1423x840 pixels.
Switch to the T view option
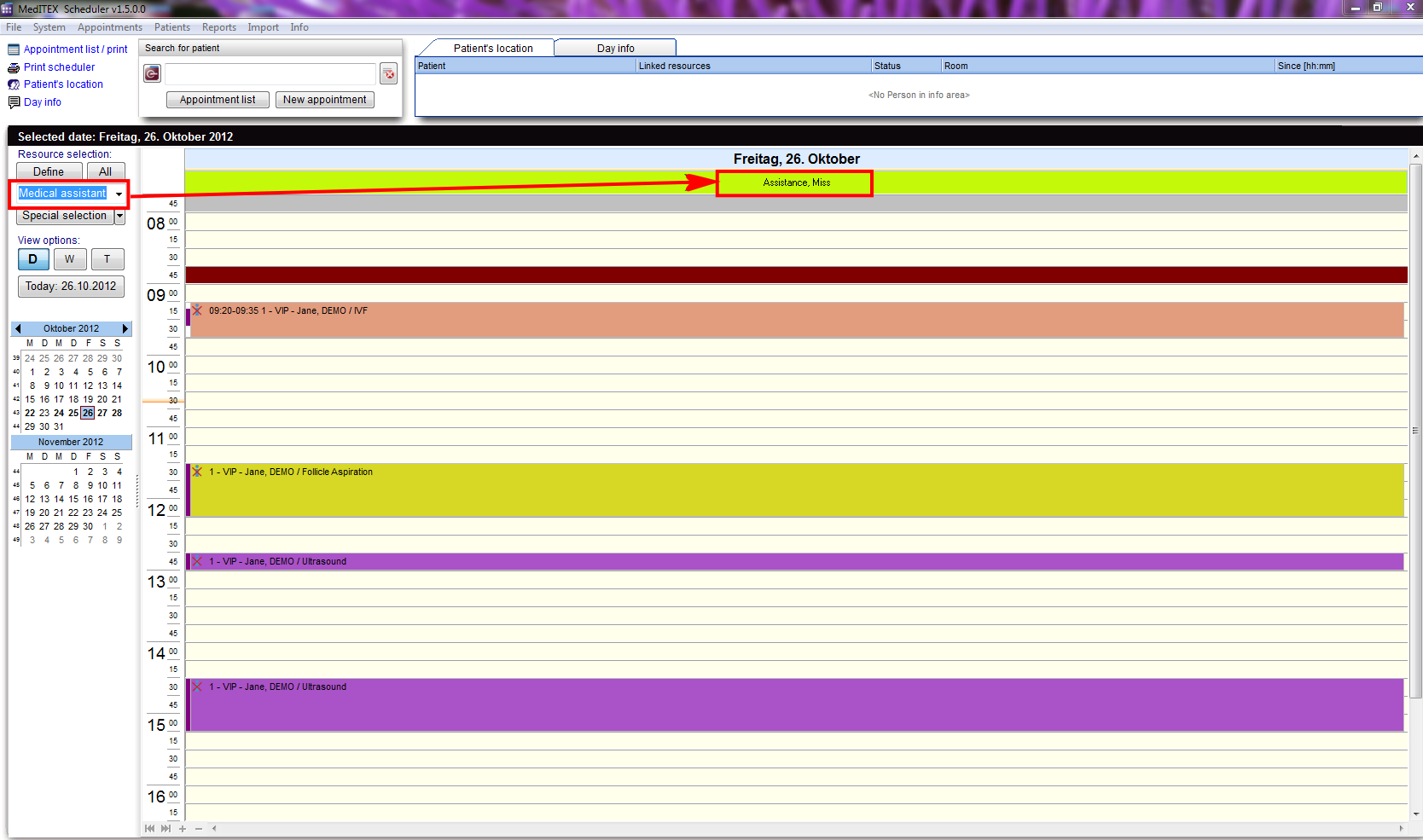(107, 259)
